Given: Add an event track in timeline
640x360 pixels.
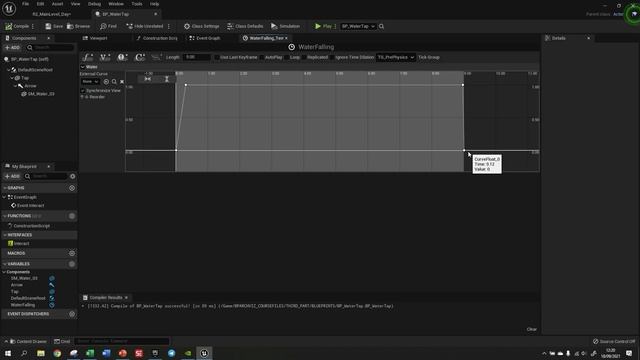Looking at the screenshot, I should (122, 57).
